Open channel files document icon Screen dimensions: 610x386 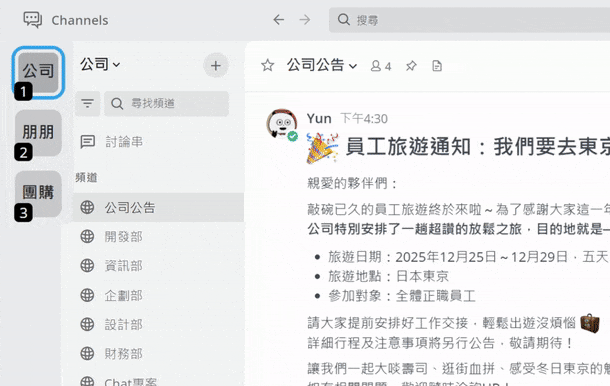(x=437, y=66)
